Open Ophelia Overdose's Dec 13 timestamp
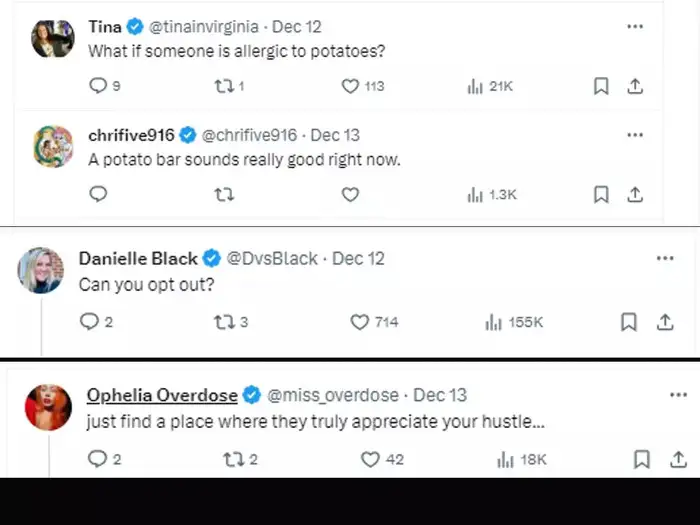The width and height of the screenshot is (700, 525). click(x=440, y=395)
